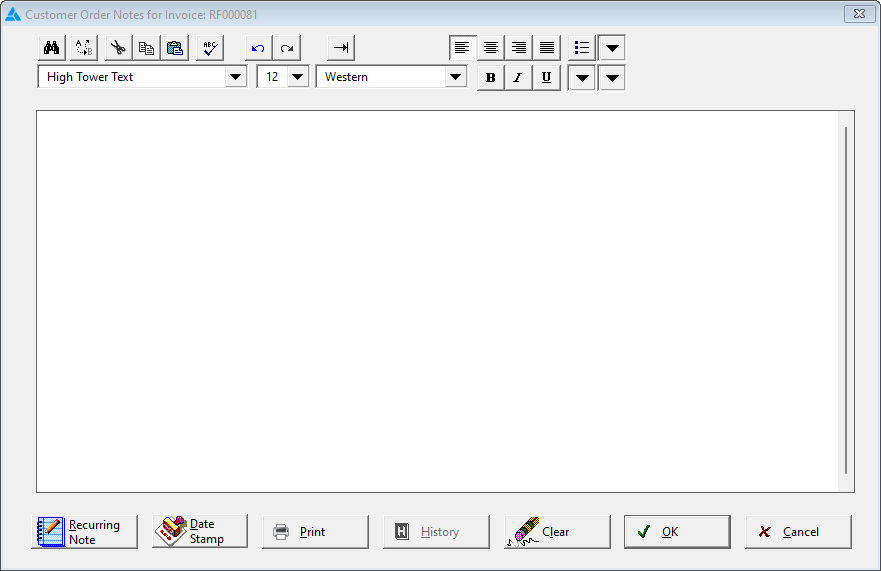This screenshot has height=571, width=881.
Task: Click the Recurring Note button
Action: (x=84, y=532)
